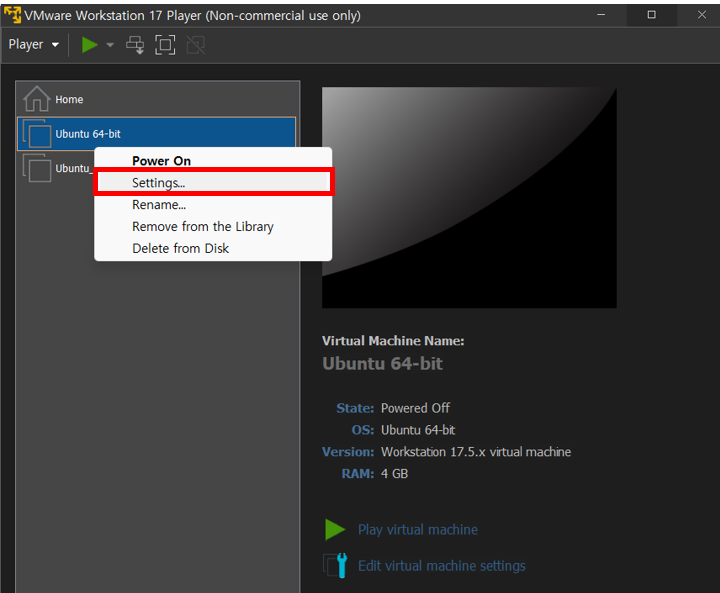Click the virtual machine preview thumbnail
The width and height of the screenshot is (720, 593).
click(x=469, y=198)
